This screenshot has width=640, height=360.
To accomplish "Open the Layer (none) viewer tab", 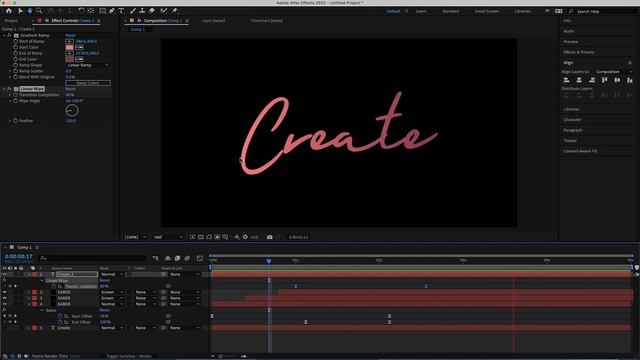I will click(213, 20).
